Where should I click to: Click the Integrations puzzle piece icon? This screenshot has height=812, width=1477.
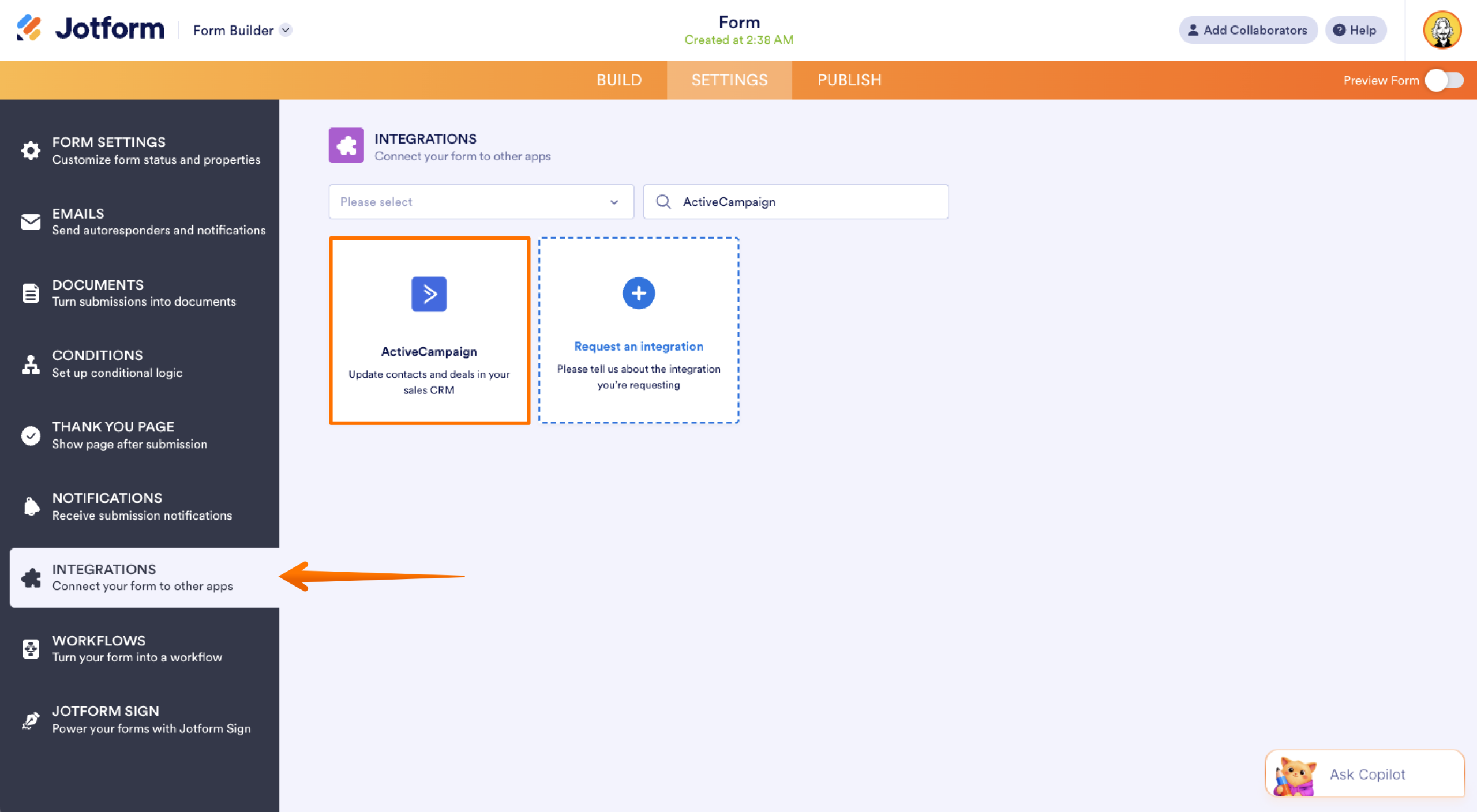click(31, 577)
